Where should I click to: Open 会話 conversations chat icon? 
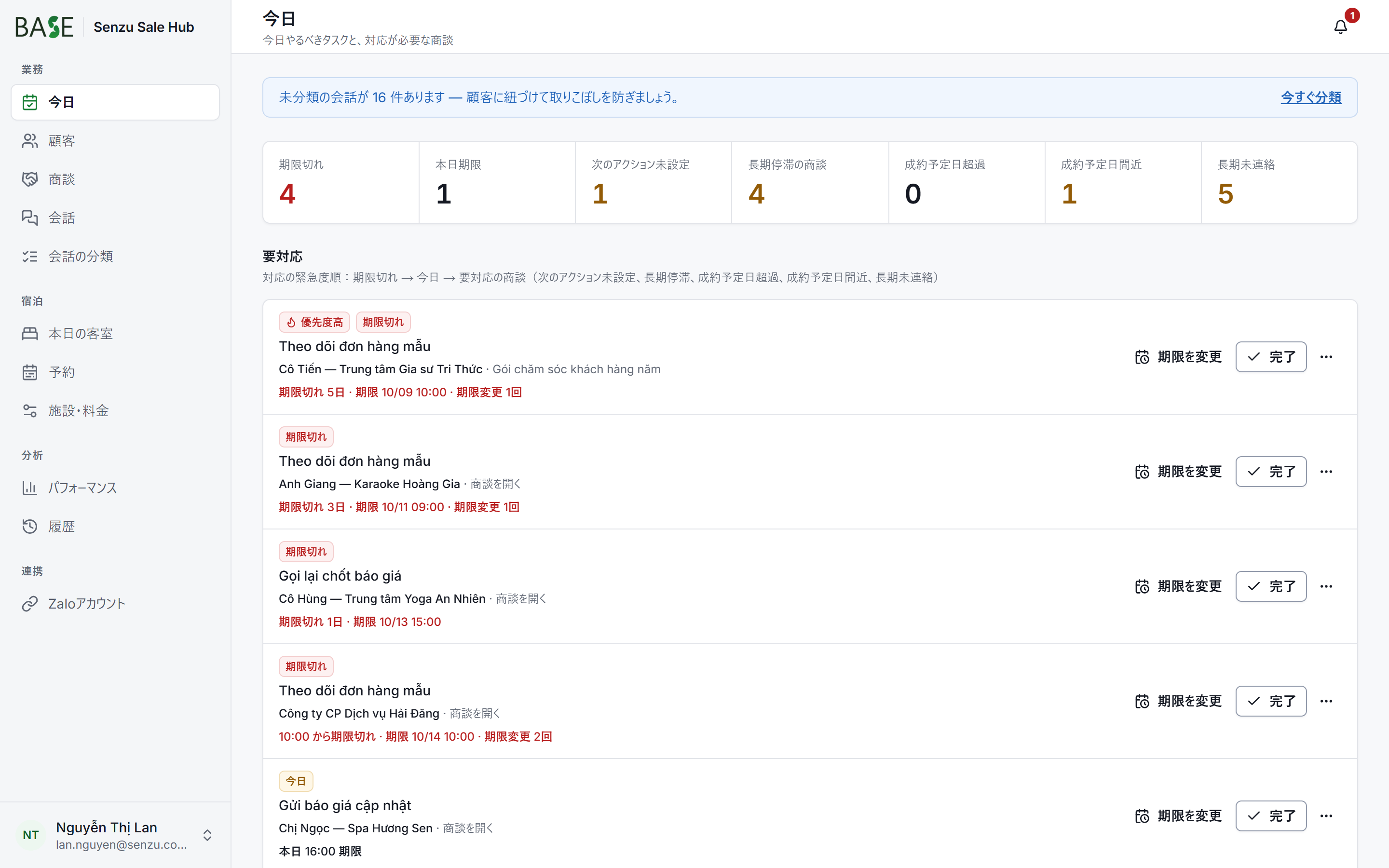[30, 217]
